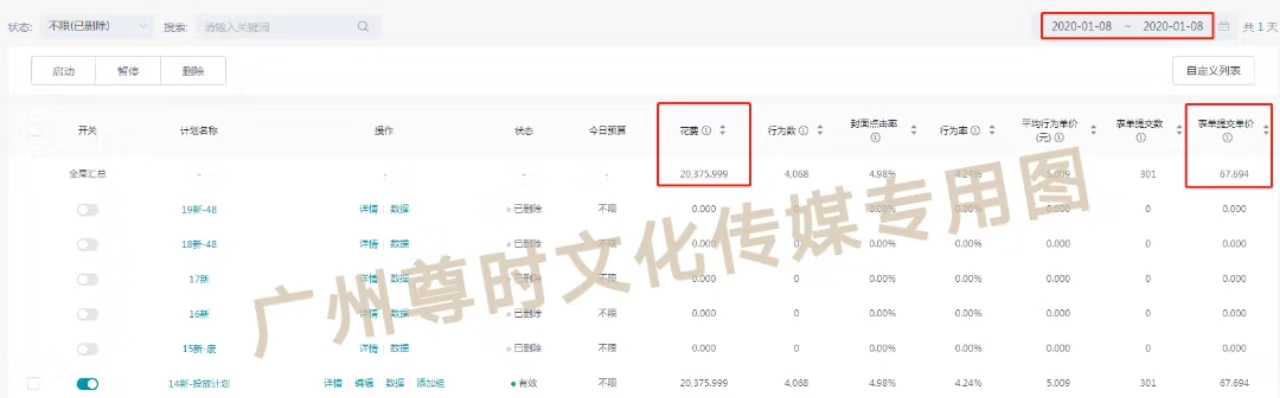Sort table by 表单提交单价 column arrows

point(1266,130)
